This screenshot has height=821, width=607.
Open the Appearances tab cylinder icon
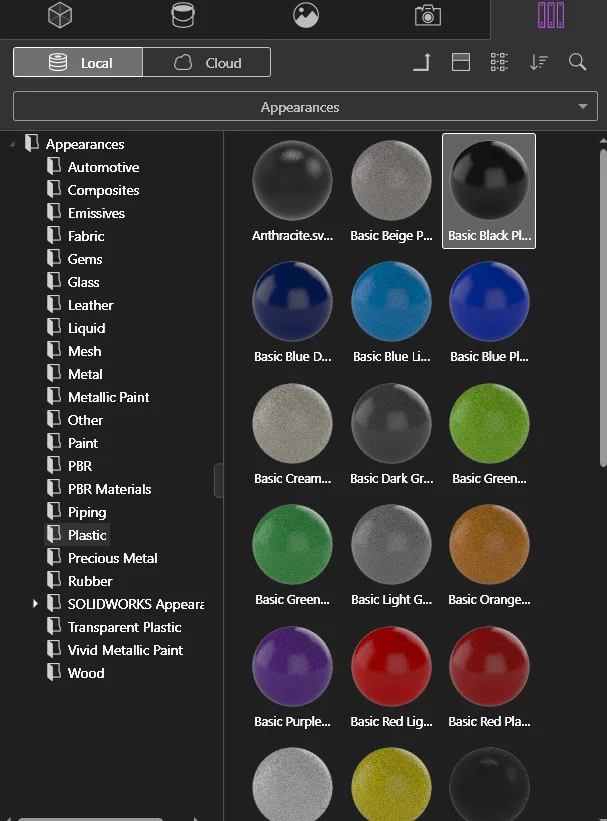[x=183, y=15]
